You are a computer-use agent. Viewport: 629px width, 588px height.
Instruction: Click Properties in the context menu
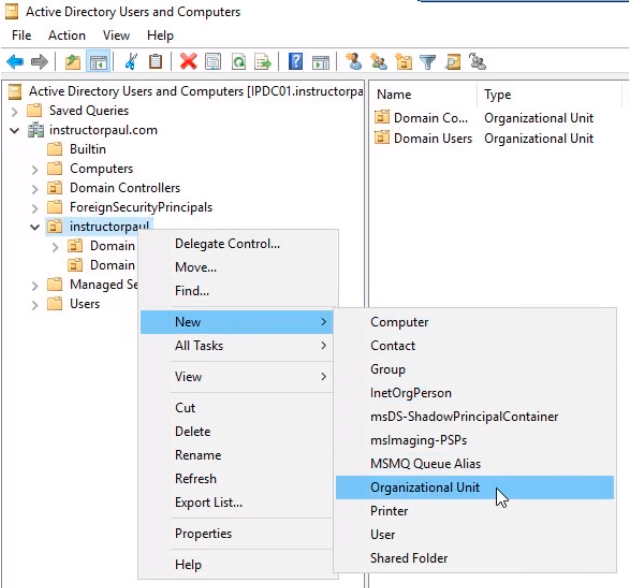coord(203,534)
